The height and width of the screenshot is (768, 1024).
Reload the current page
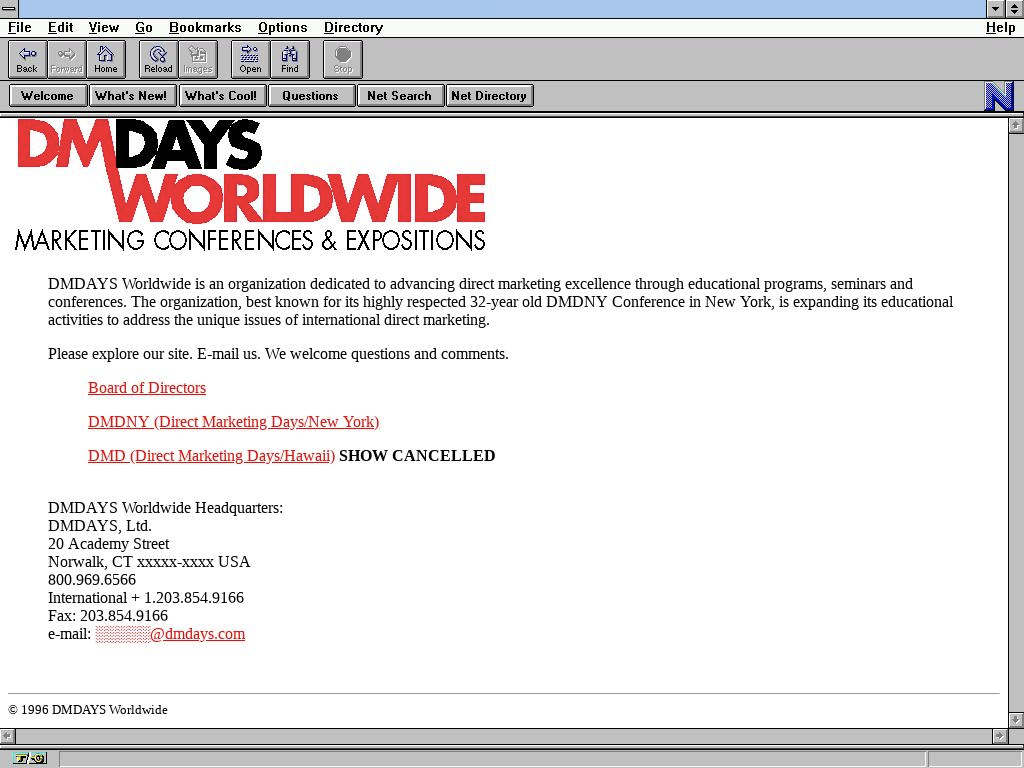pos(158,59)
